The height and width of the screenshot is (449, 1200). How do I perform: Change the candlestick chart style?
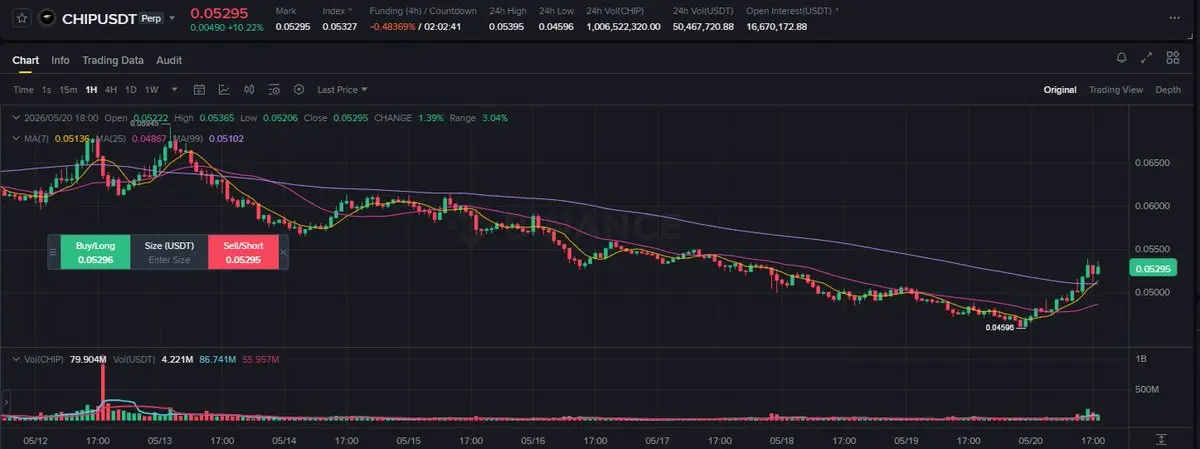pos(249,89)
